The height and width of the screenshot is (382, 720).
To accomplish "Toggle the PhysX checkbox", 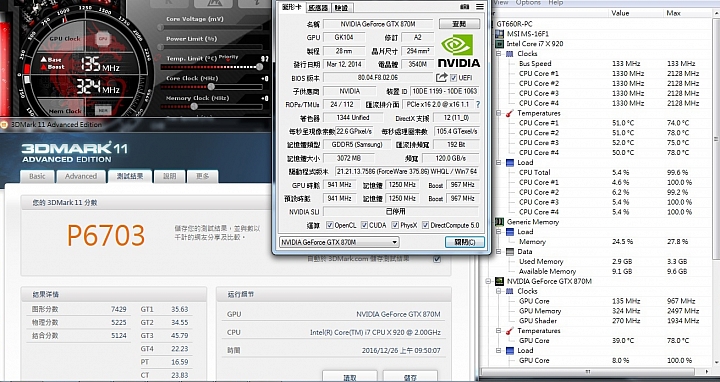I will pyautogui.click(x=395, y=225).
